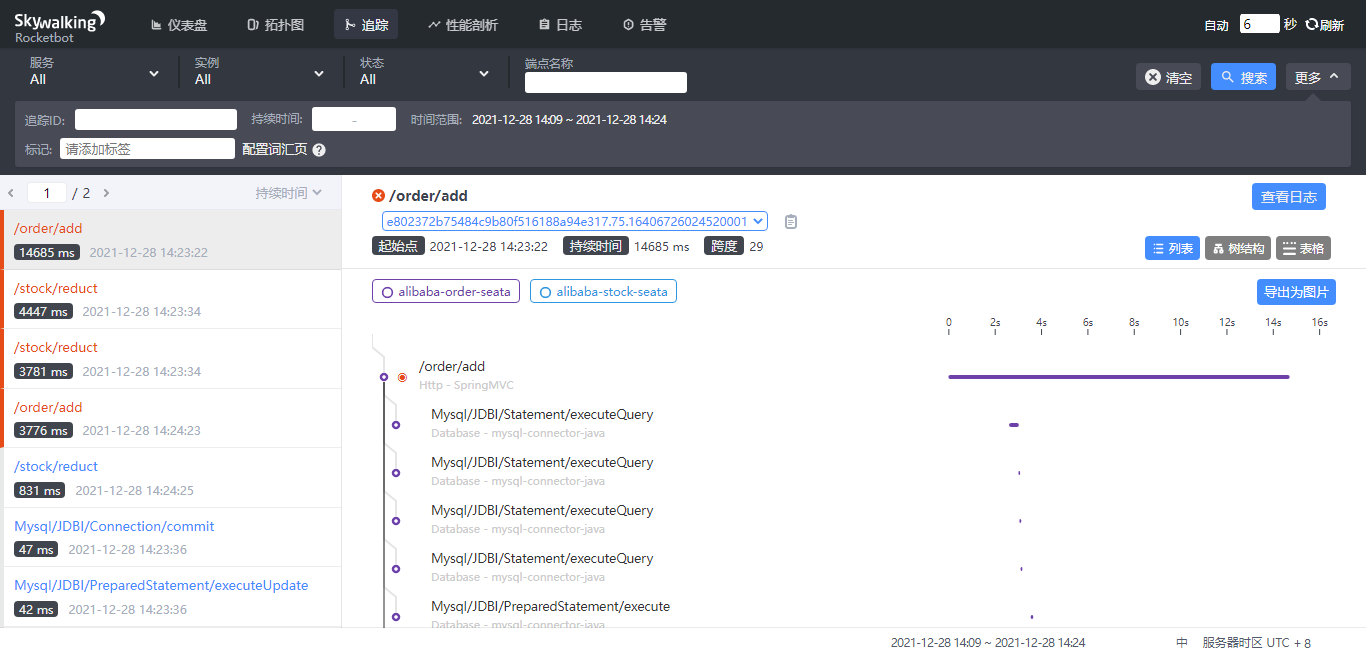Select the /order/add trace of 3776 ms
The height and width of the screenshot is (657, 1366).
(171, 418)
